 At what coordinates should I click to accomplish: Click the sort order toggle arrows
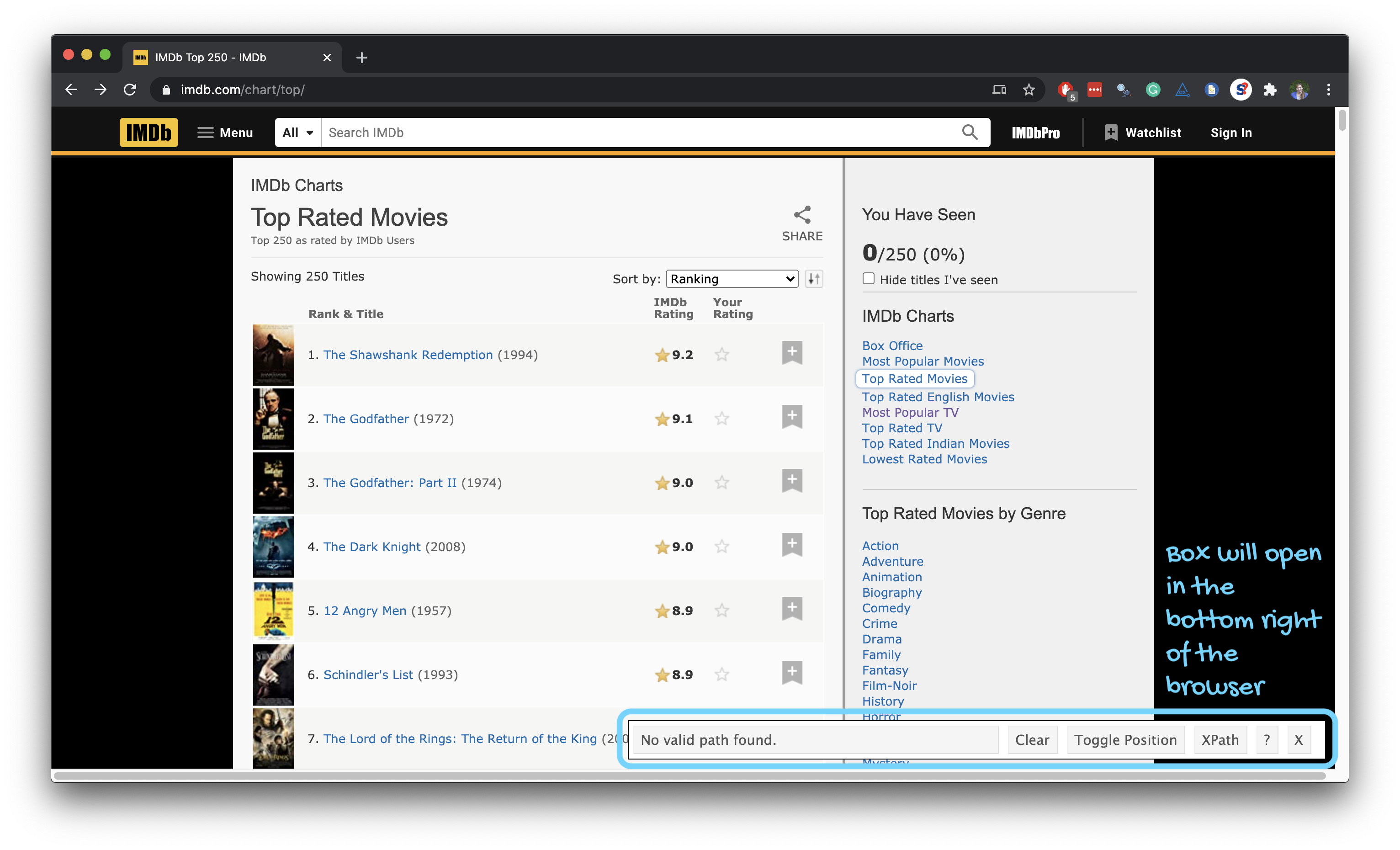click(814, 278)
